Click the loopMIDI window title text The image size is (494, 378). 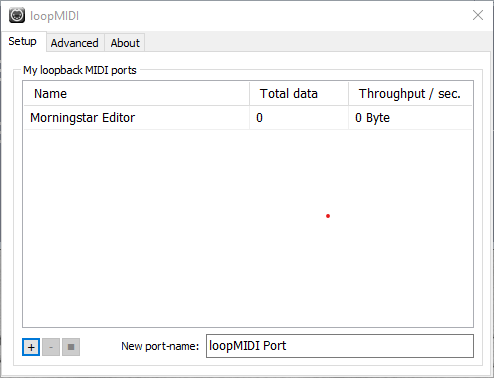coord(54,16)
